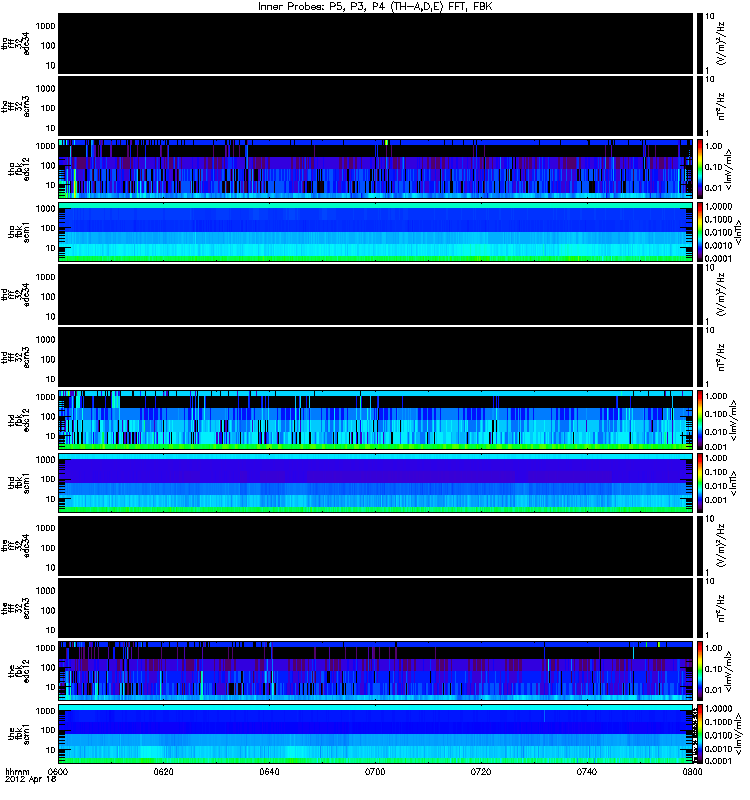Click the color bar beside thd fft edc34
The height and width of the screenshot is (800, 750).
(x=700, y=294)
